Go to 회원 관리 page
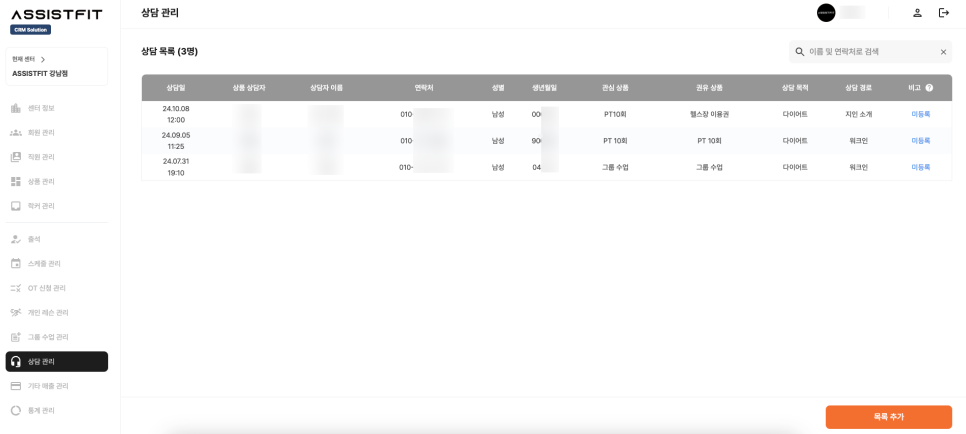 [41, 132]
